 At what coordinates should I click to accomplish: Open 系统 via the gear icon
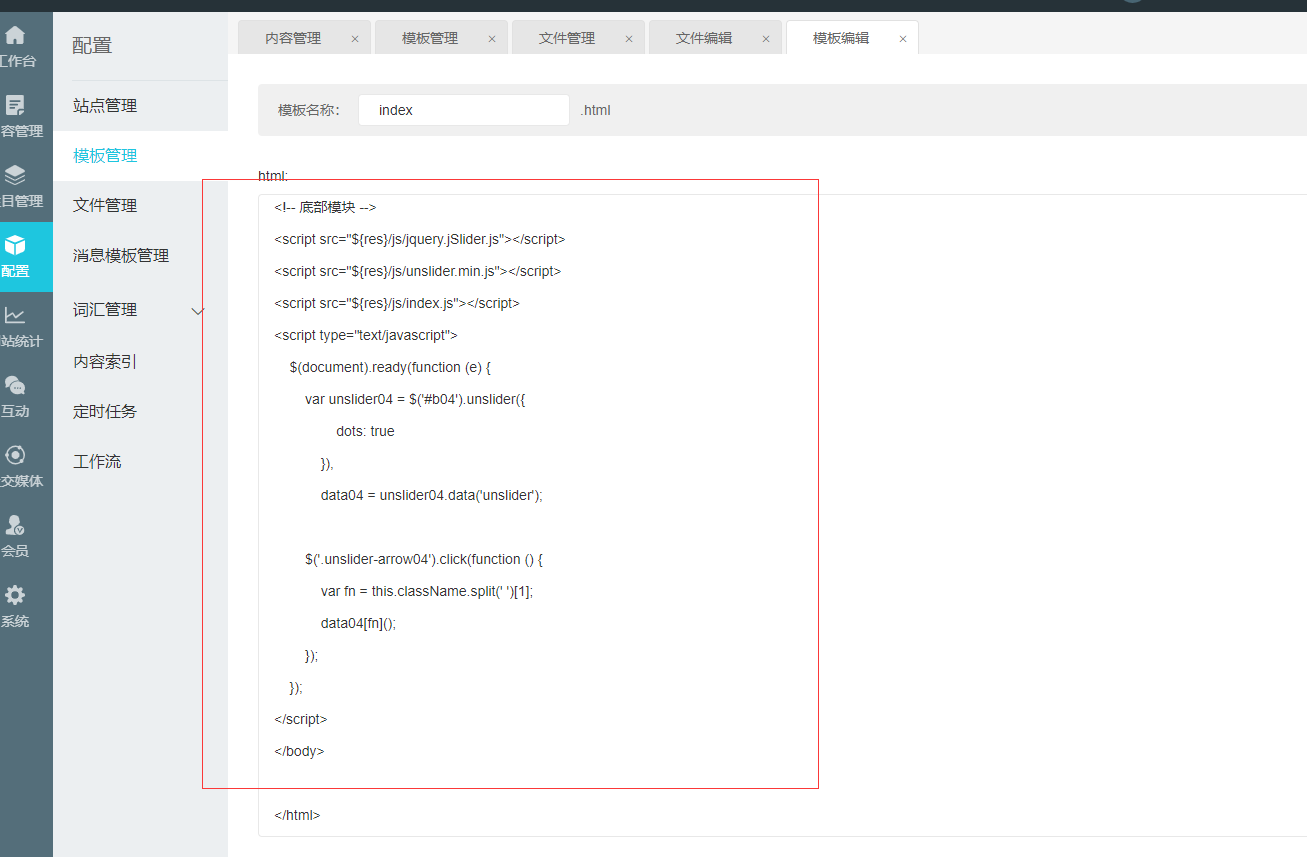click(x=15, y=596)
